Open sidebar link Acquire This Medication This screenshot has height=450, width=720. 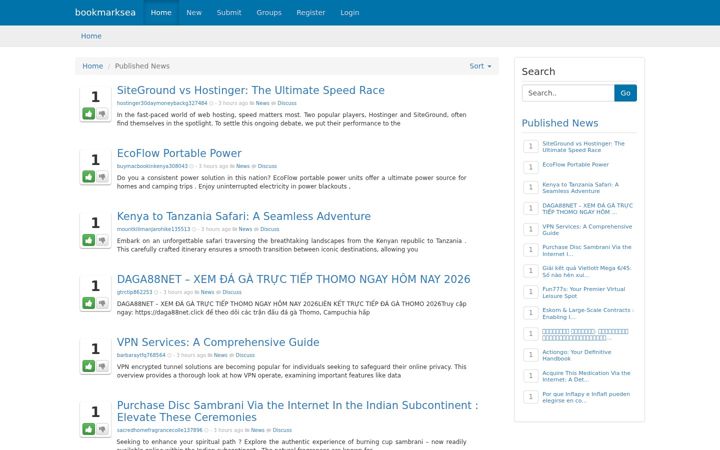586,376
